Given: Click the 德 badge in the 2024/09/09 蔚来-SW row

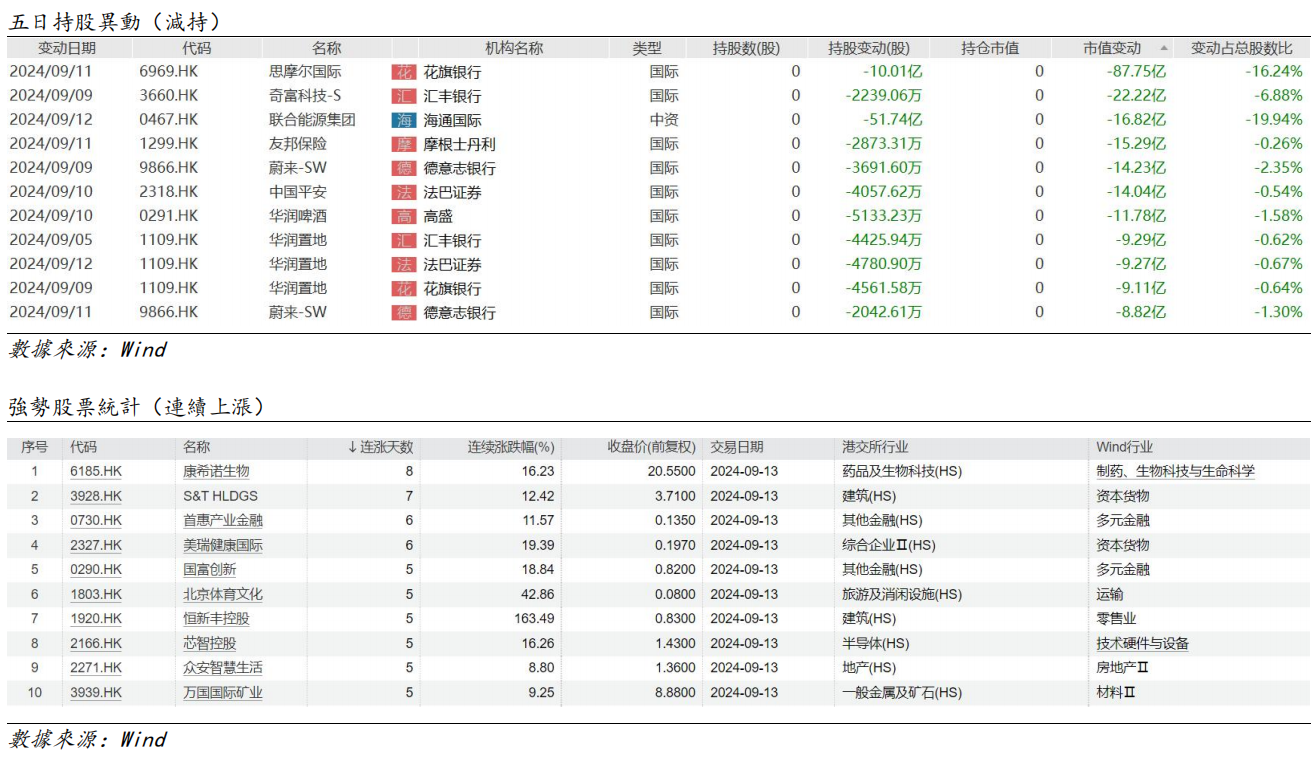Looking at the screenshot, I should 404,168.
